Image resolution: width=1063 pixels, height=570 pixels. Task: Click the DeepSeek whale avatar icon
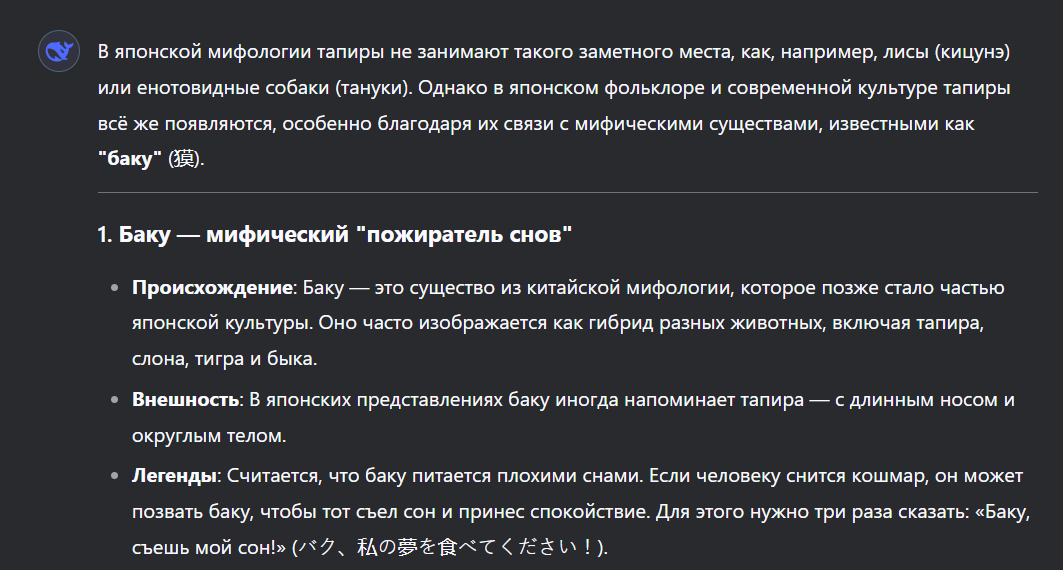pos(59,51)
